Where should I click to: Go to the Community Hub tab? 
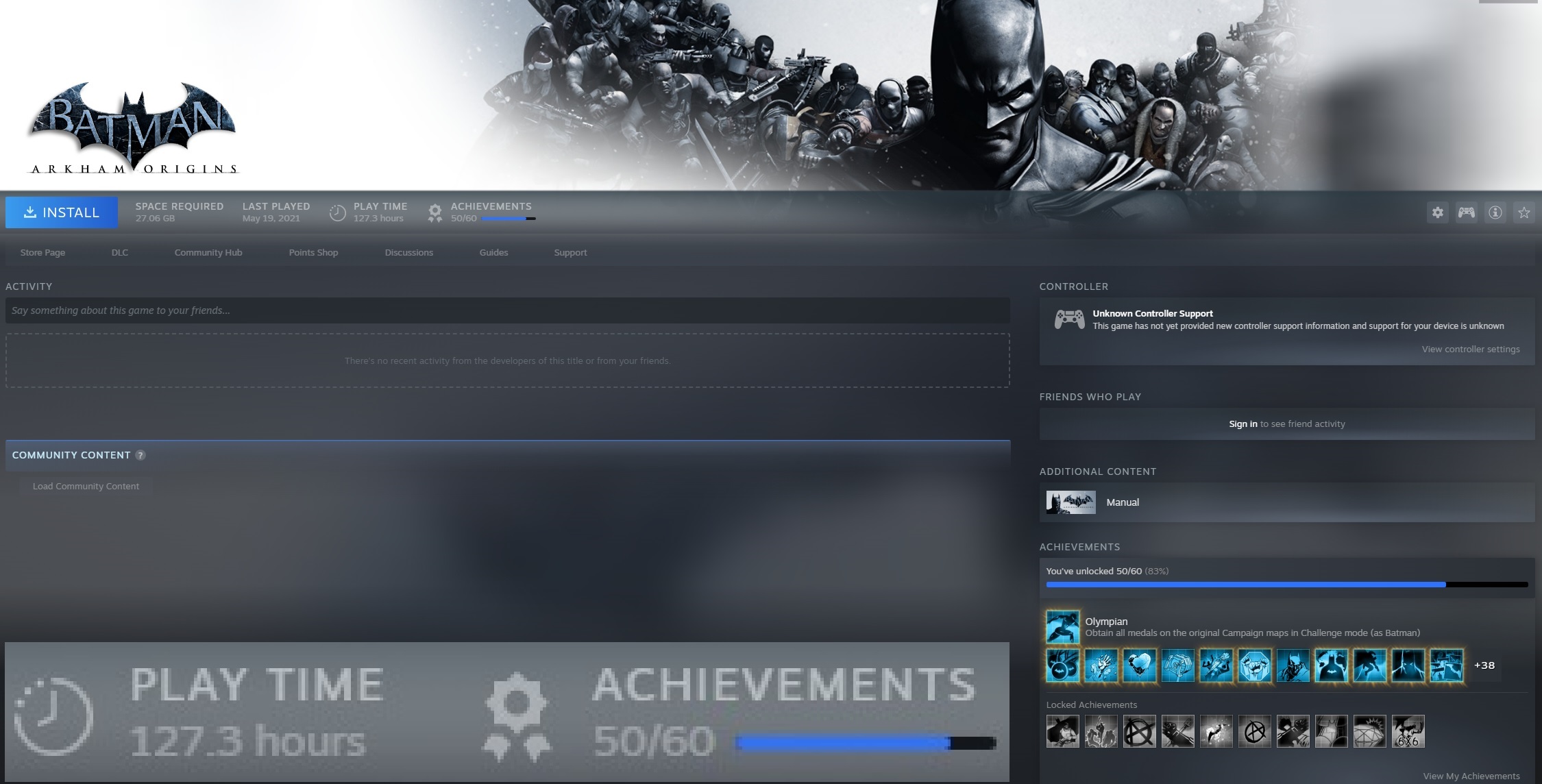tap(208, 252)
